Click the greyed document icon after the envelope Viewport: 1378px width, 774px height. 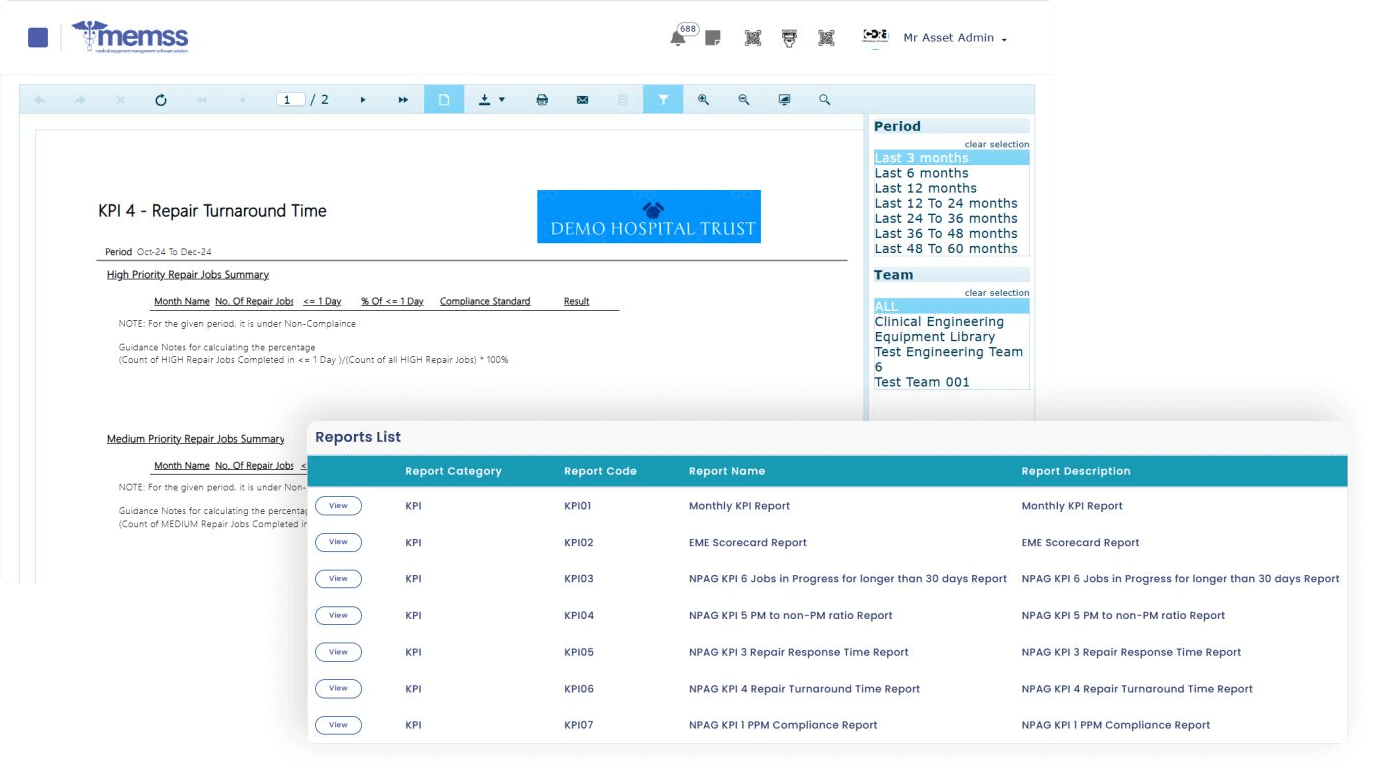click(x=622, y=100)
